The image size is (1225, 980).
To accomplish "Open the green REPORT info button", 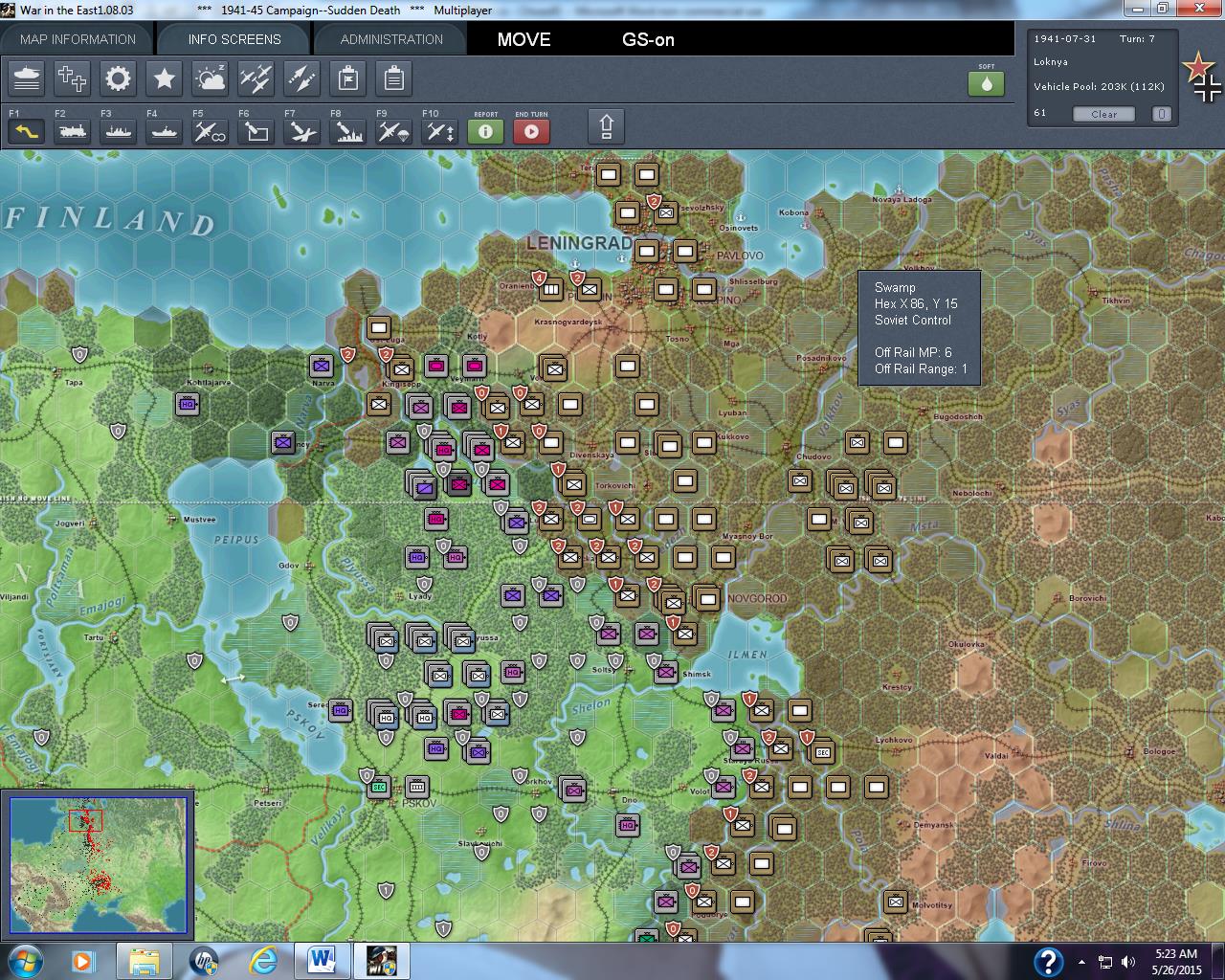I will point(485,131).
